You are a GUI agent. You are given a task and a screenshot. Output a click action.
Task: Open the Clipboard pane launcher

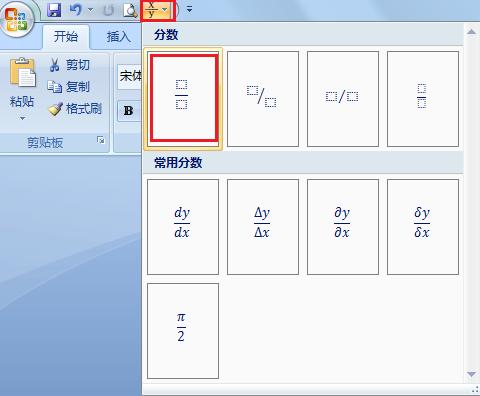(x=101, y=140)
